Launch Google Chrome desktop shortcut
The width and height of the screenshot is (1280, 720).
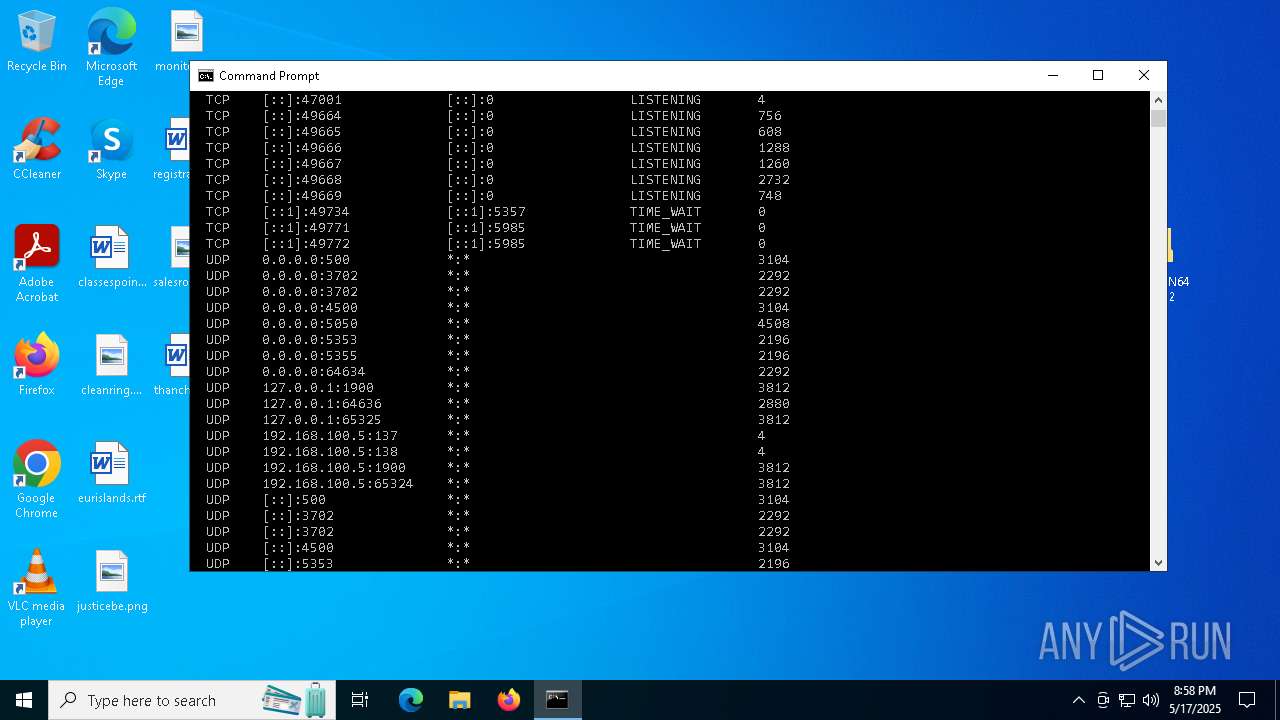(36, 480)
